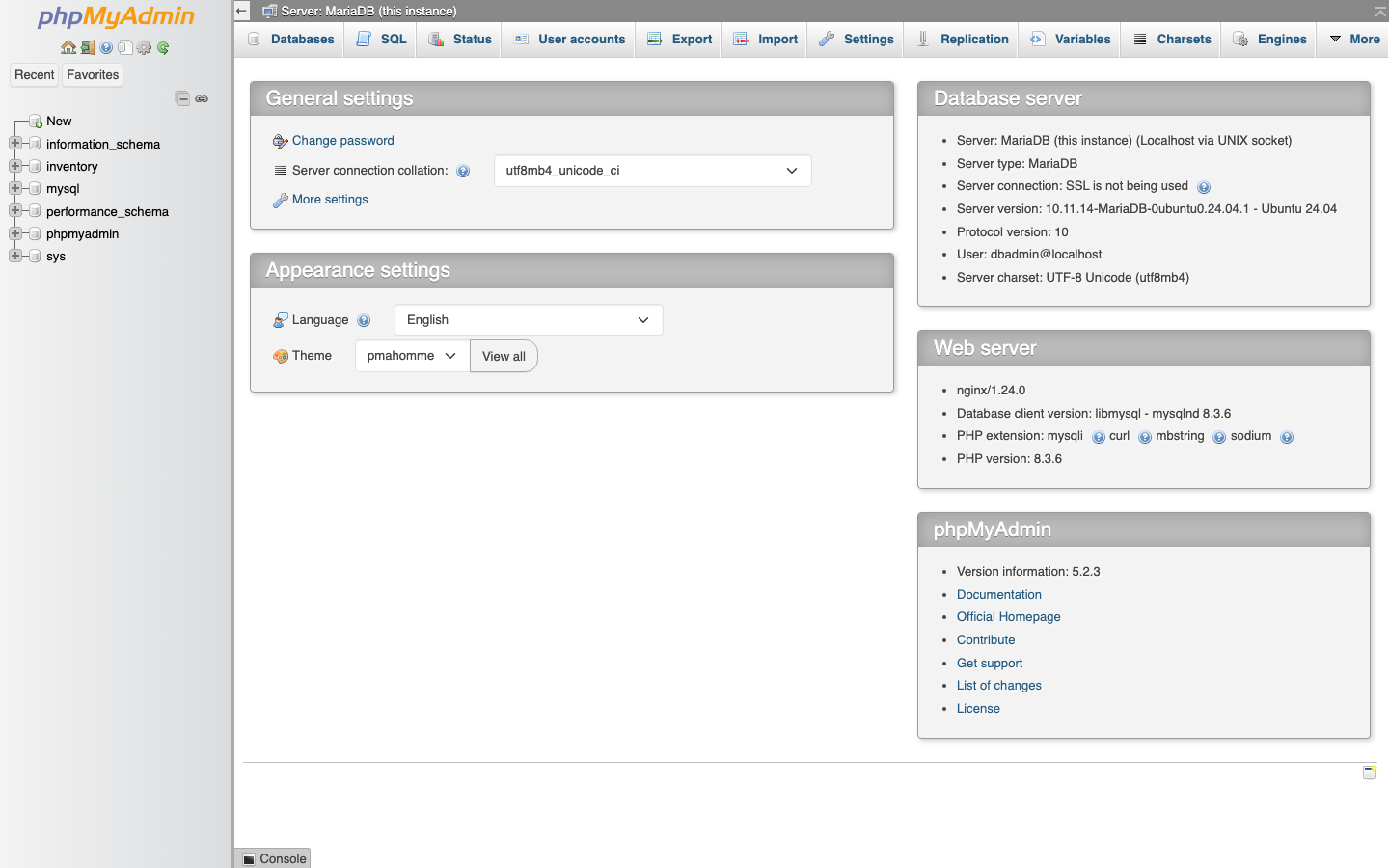Collapse all navigation tree items icon
The width and height of the screenshot is (1389, 868).
click(182, 98)
